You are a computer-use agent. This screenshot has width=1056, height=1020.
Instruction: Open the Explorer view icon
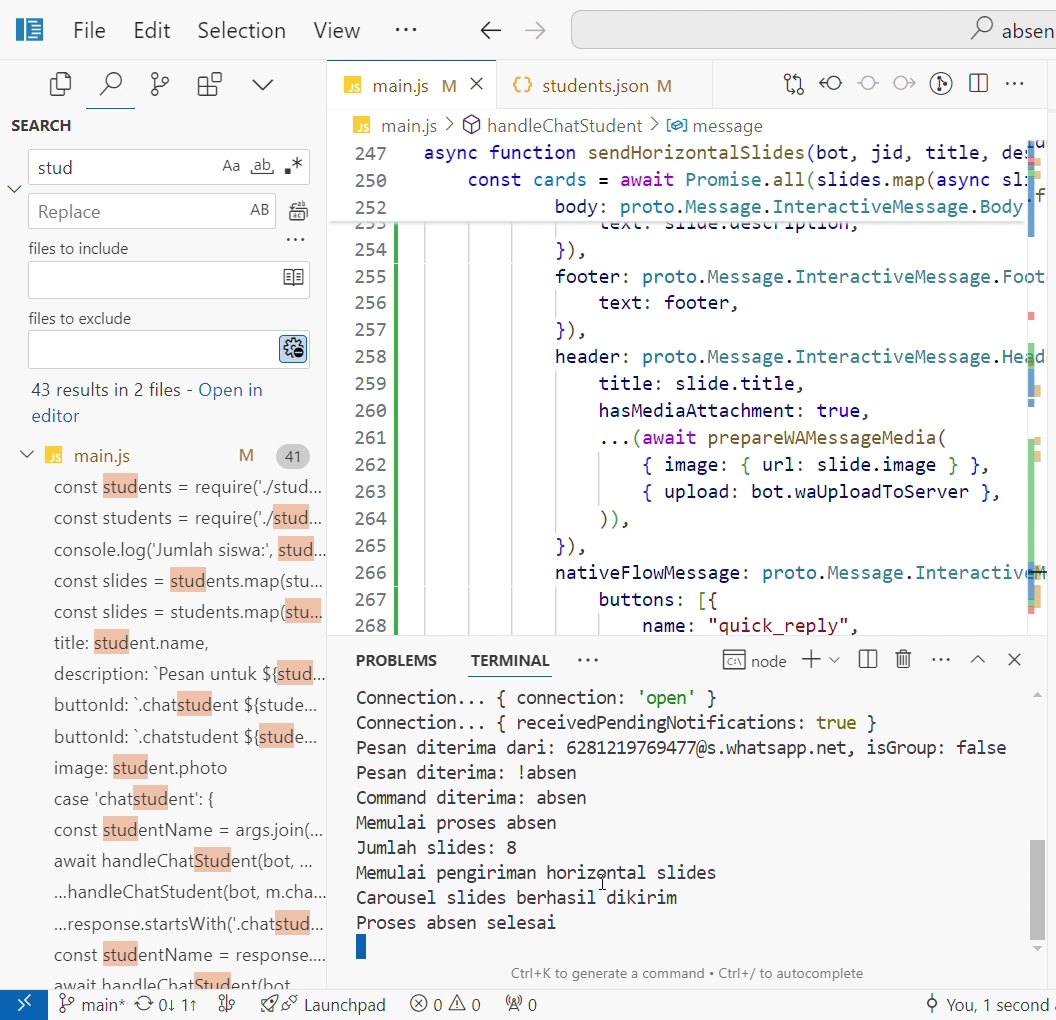pyautogui.click(x=61, y=85)
